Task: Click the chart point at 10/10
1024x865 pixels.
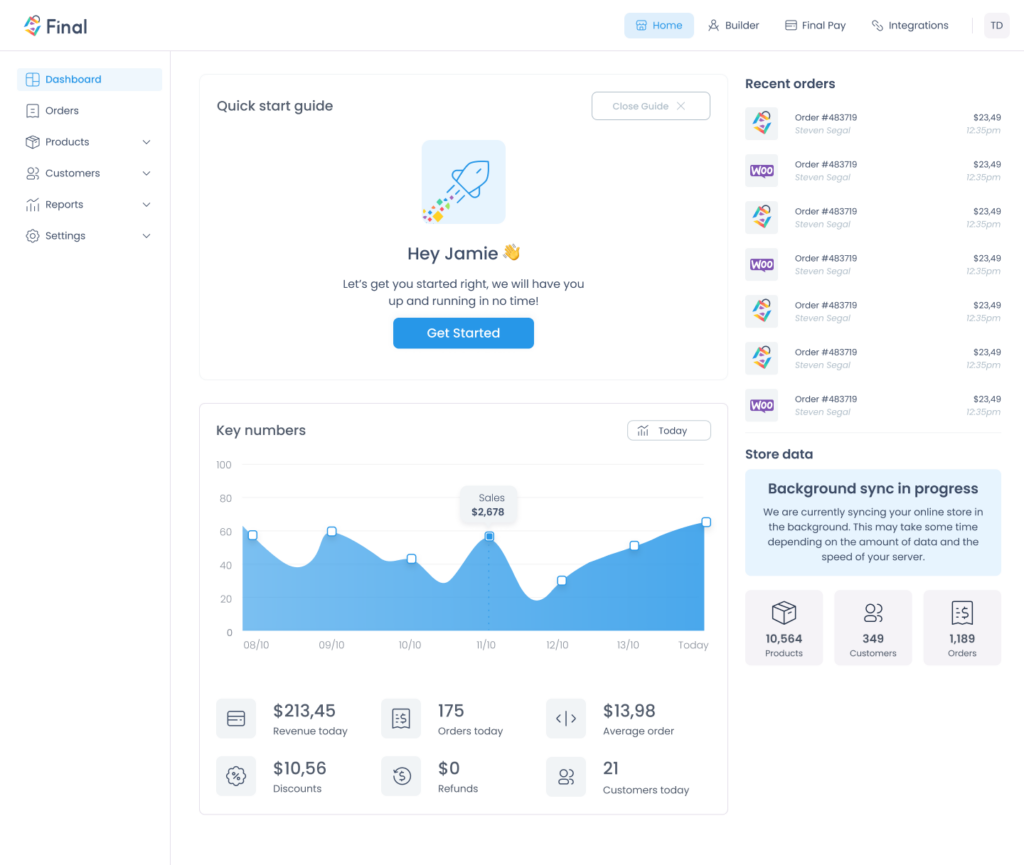Action: pos(411,559)
